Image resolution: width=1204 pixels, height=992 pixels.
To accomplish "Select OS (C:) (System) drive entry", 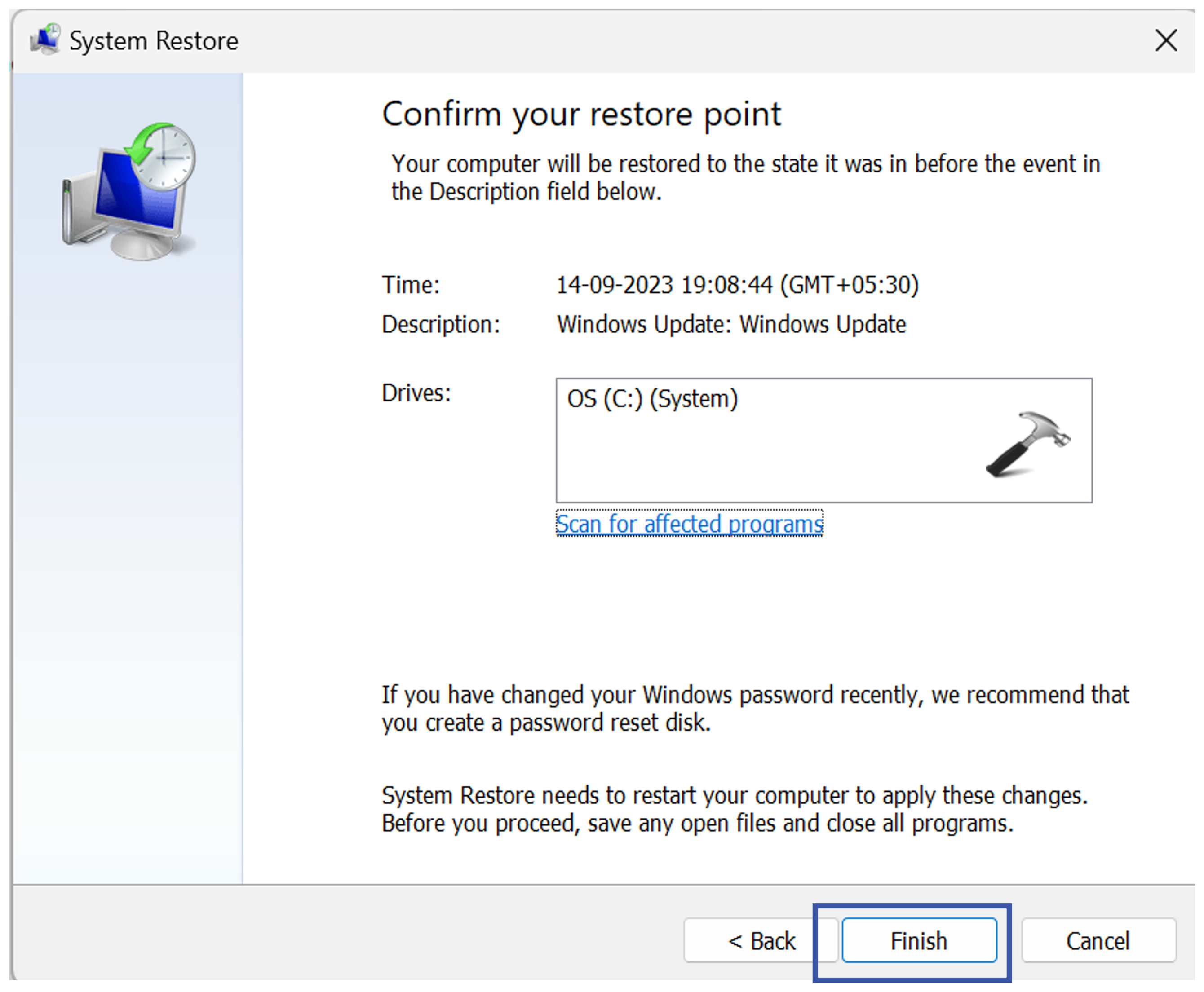I will pyautogui.click(x=652, y=398).
